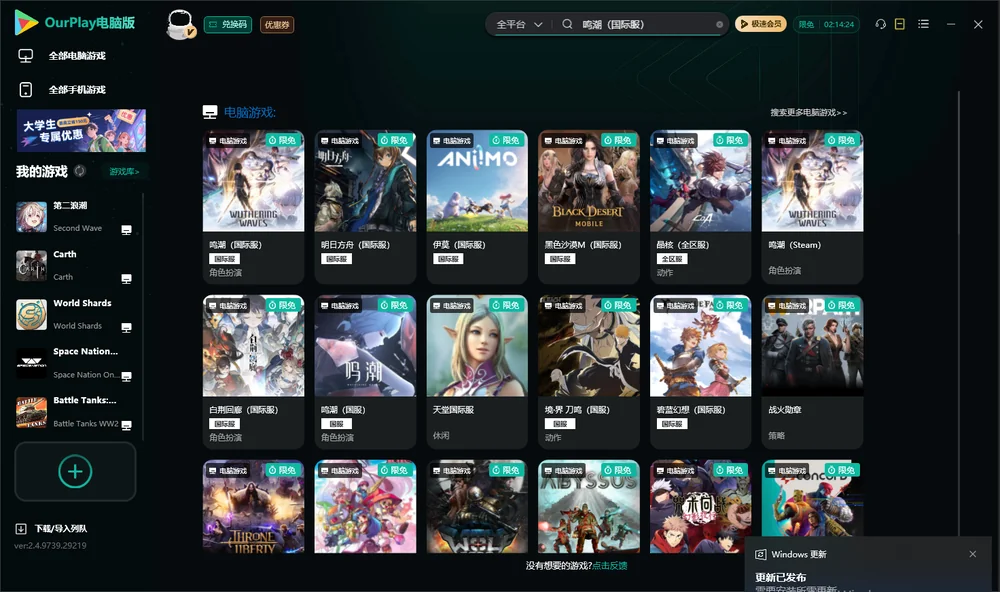
Task: Open the 鸣潮 (Steam) game card
Action: click(812, 207)
